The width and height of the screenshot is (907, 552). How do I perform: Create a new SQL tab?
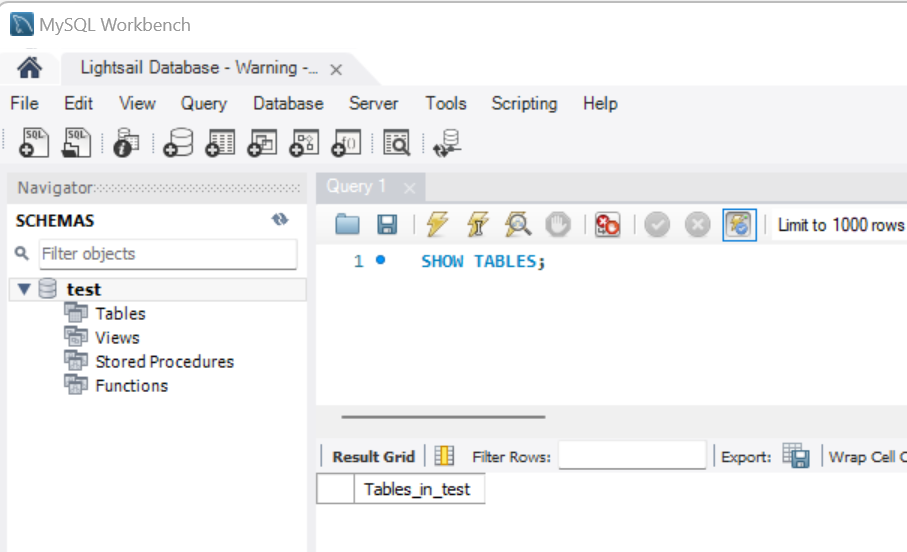pyautogui.click(x=34, y=142)
